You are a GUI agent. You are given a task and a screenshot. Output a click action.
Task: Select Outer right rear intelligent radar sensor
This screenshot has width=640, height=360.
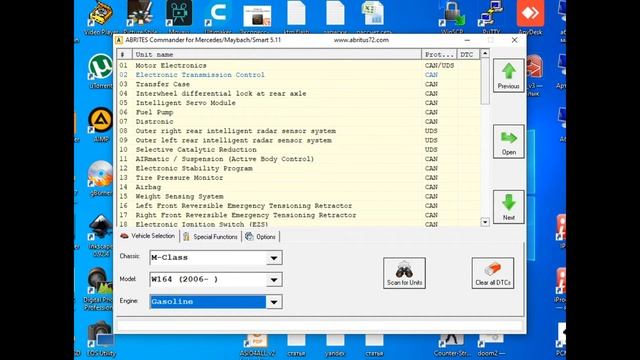[299, 131]
